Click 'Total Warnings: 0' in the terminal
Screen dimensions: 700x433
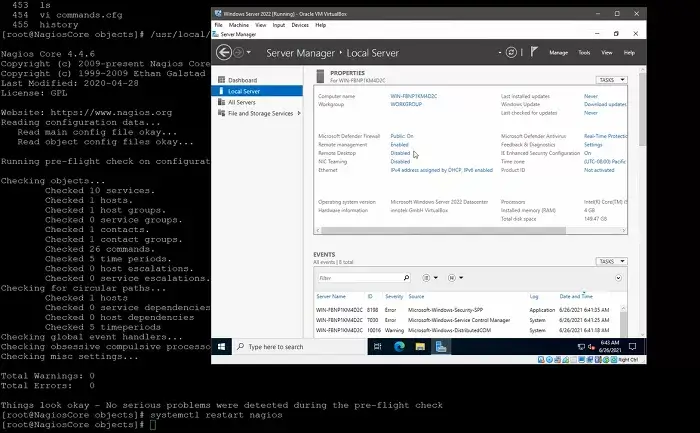[x=48, y=376]
